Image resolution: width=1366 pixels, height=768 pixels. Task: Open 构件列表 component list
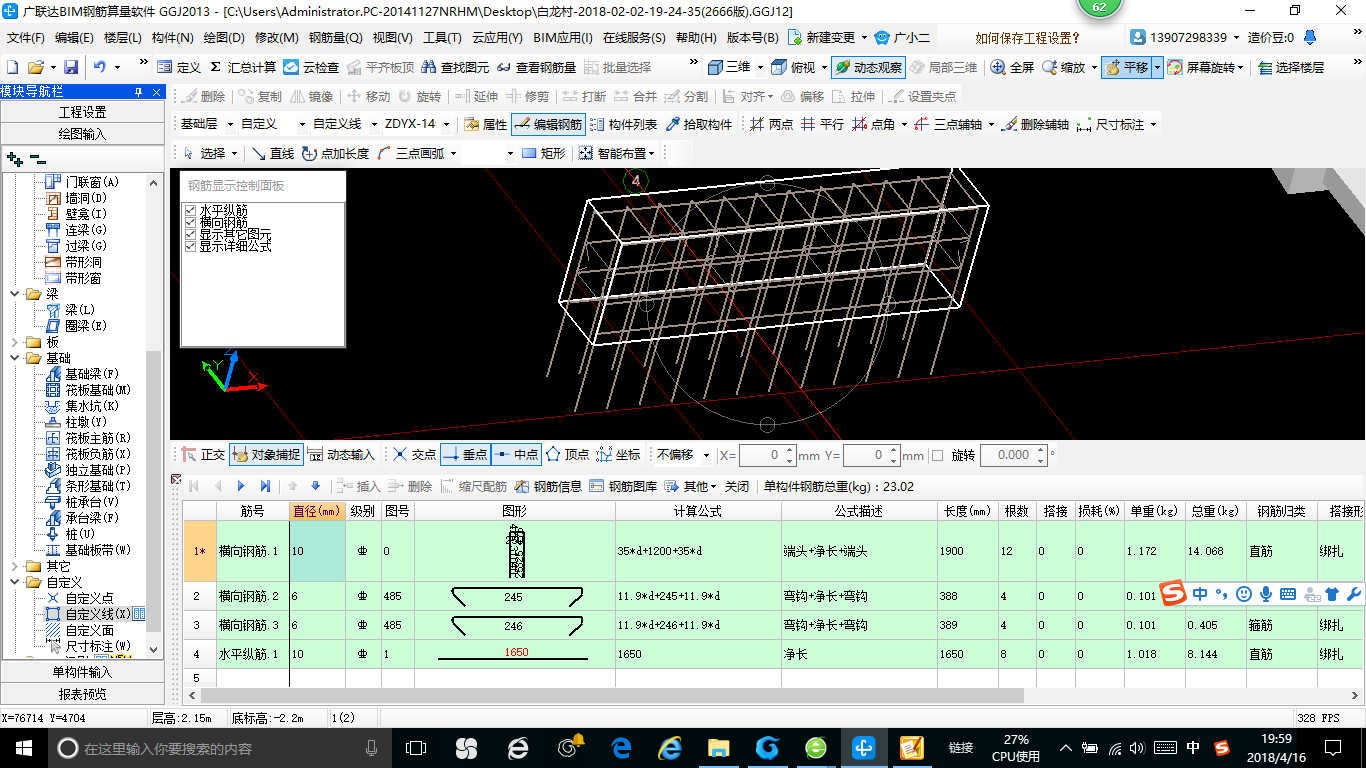click(623, 124)
